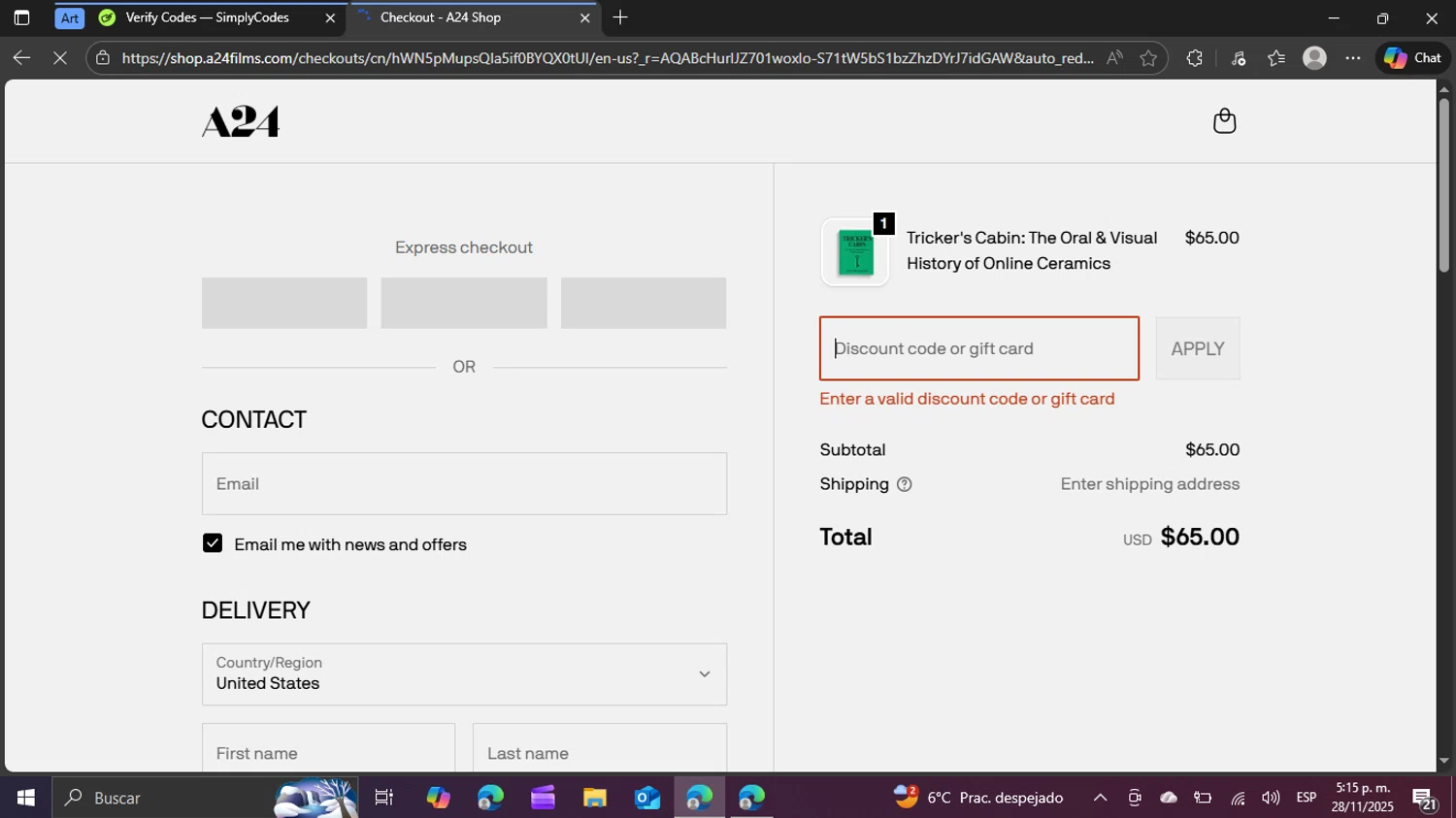The image size is (1456, 818).
Task: Open the Read aloud icon in address bar
Action: (1114, 58)
